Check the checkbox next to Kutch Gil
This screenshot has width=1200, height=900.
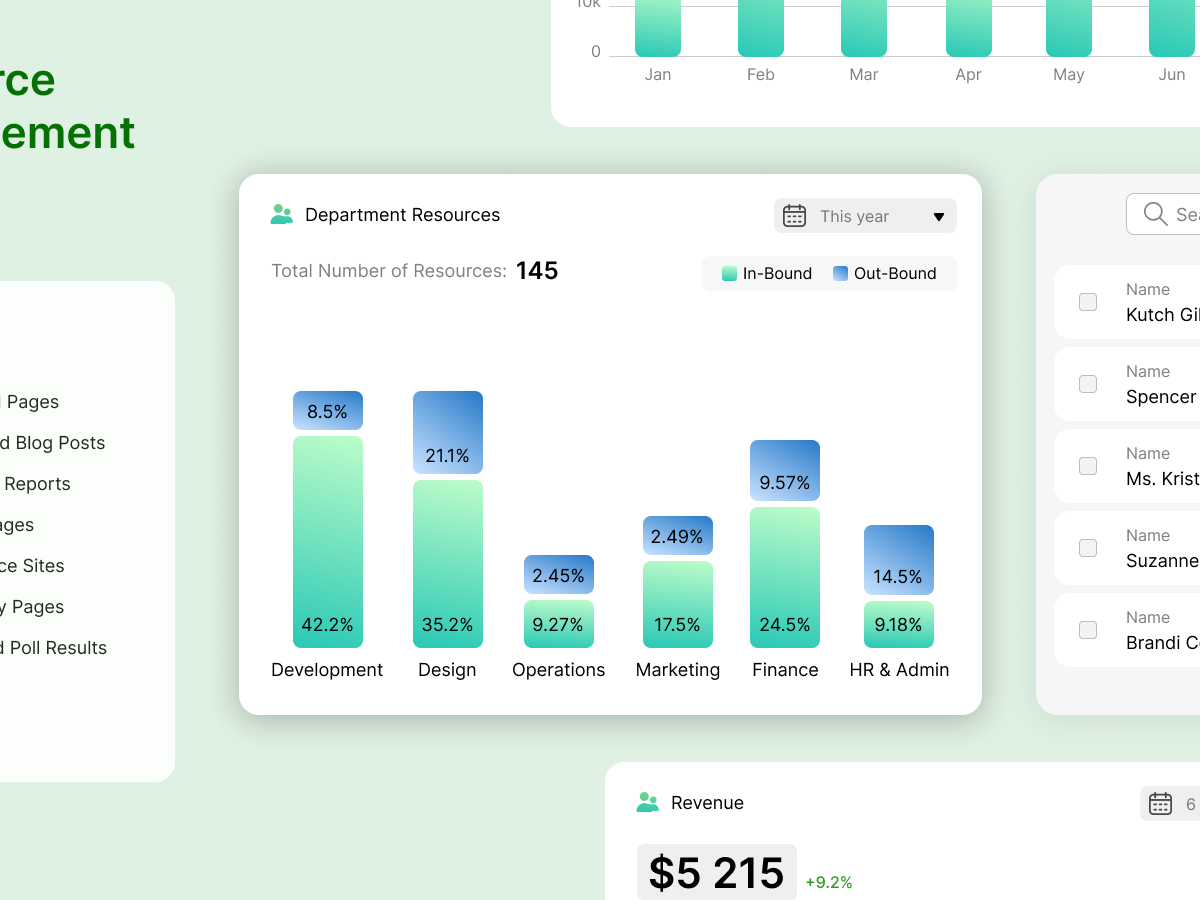1087,301
